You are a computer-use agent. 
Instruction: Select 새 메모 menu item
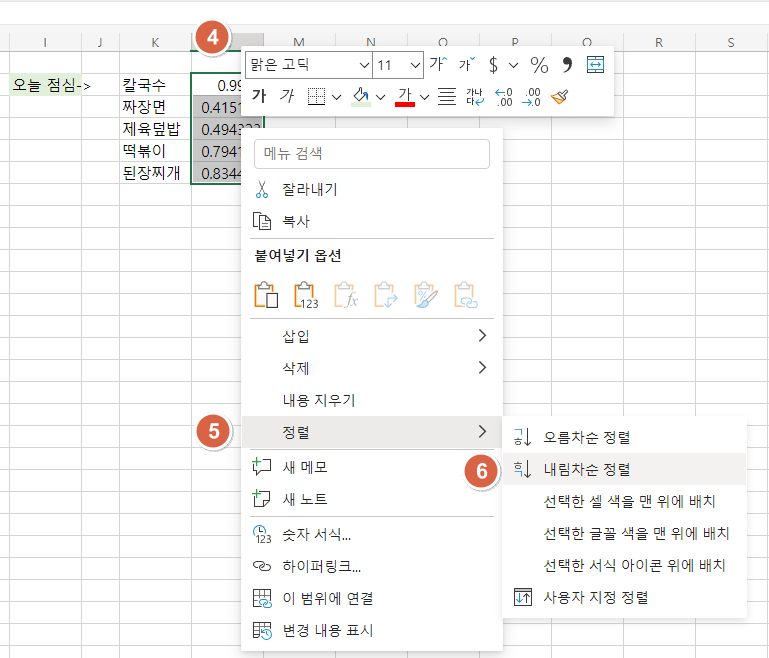(x=372, y=467)
